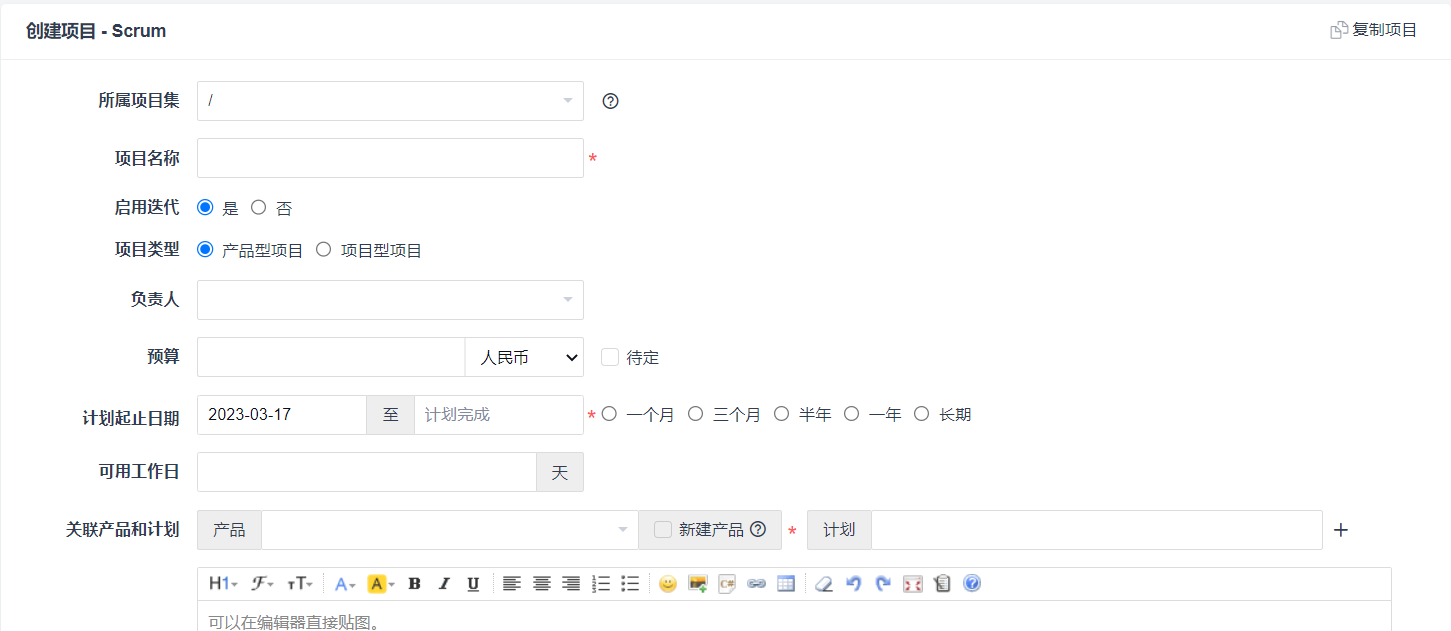The image size is (1451, 631).
Task: Open the text color picker
Action: tap(345, 584)
